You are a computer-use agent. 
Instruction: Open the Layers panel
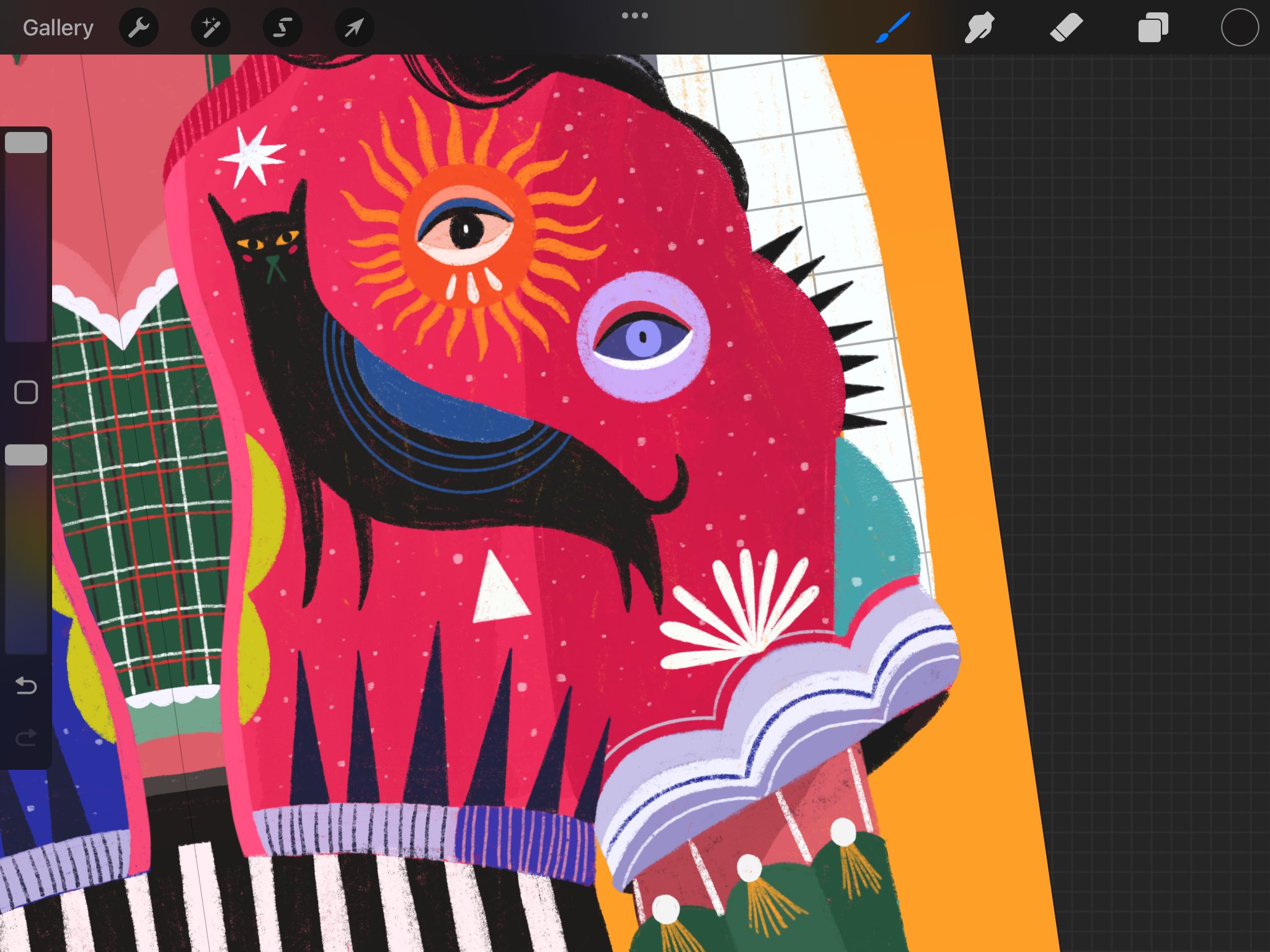(1153, 28)
